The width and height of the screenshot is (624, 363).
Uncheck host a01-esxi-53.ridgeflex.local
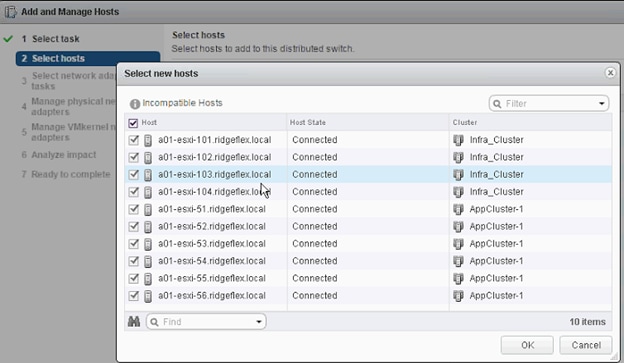pos(133,244)
